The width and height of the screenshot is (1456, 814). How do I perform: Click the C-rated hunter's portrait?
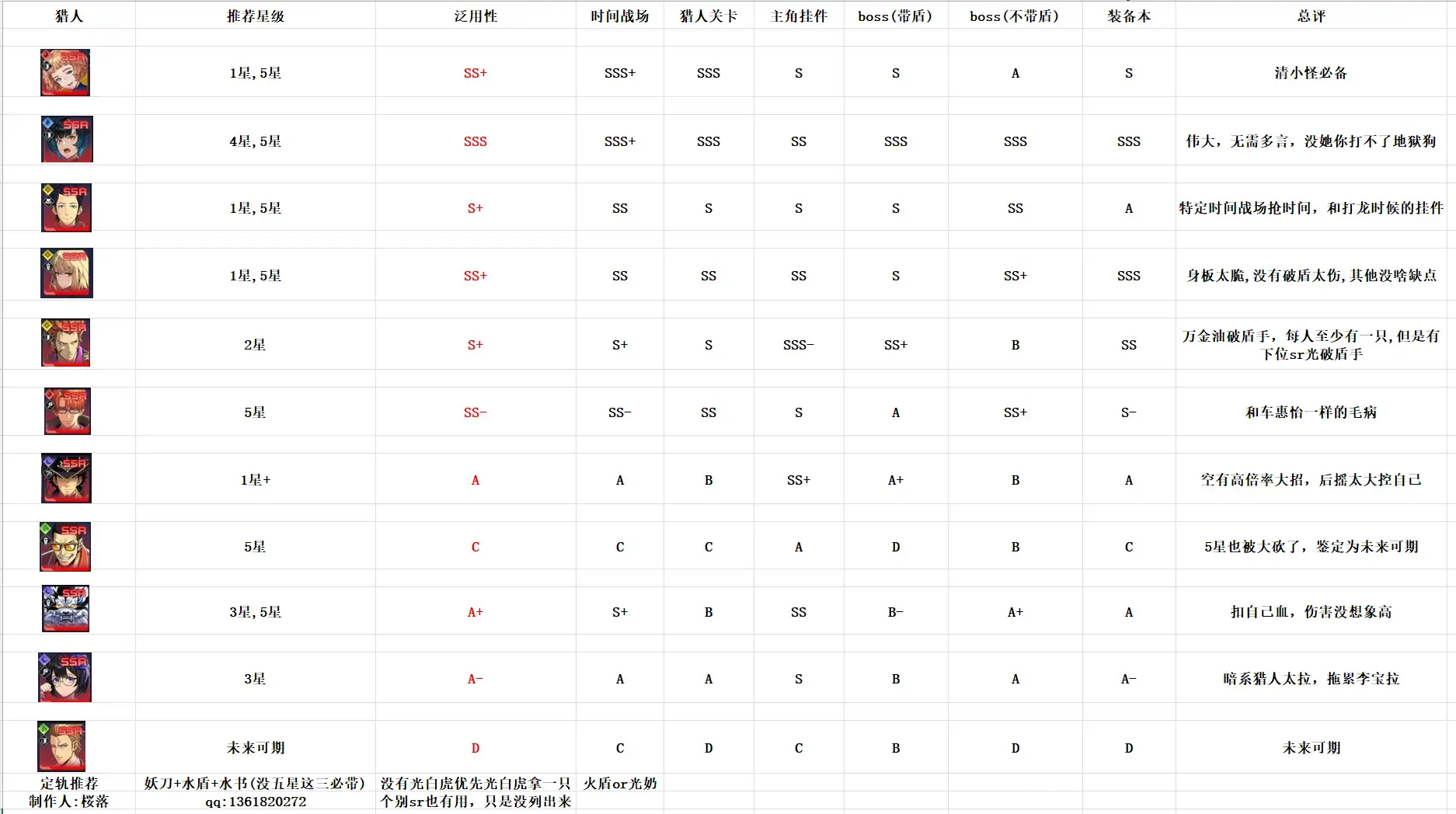[65, 546]
